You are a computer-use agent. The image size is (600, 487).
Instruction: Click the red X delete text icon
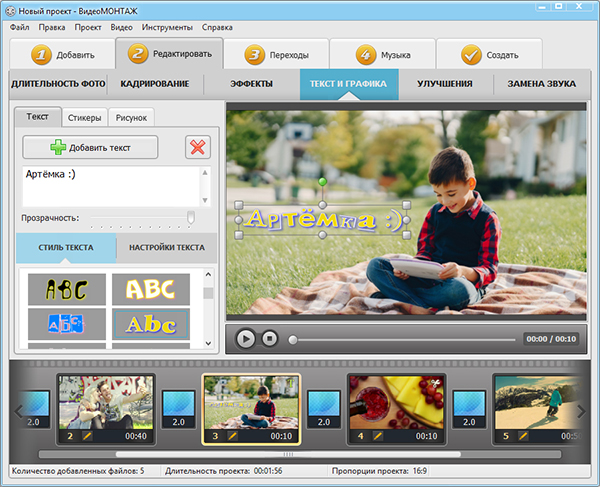point(198,147)
